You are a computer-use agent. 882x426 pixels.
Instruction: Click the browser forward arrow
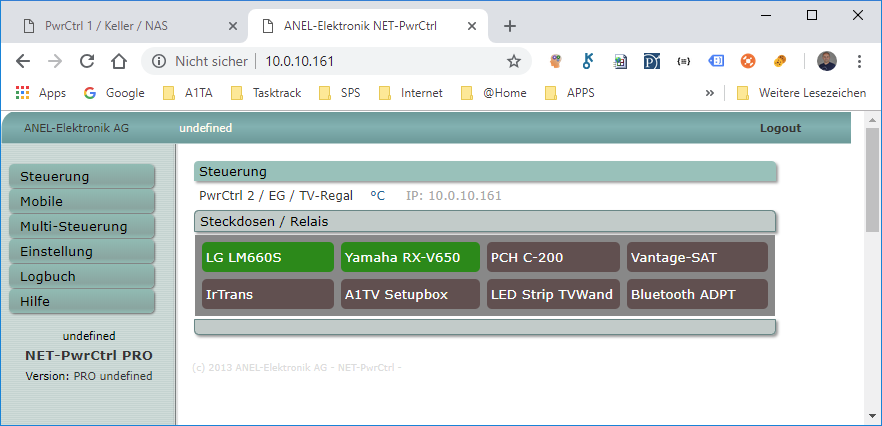click(55, 61)
